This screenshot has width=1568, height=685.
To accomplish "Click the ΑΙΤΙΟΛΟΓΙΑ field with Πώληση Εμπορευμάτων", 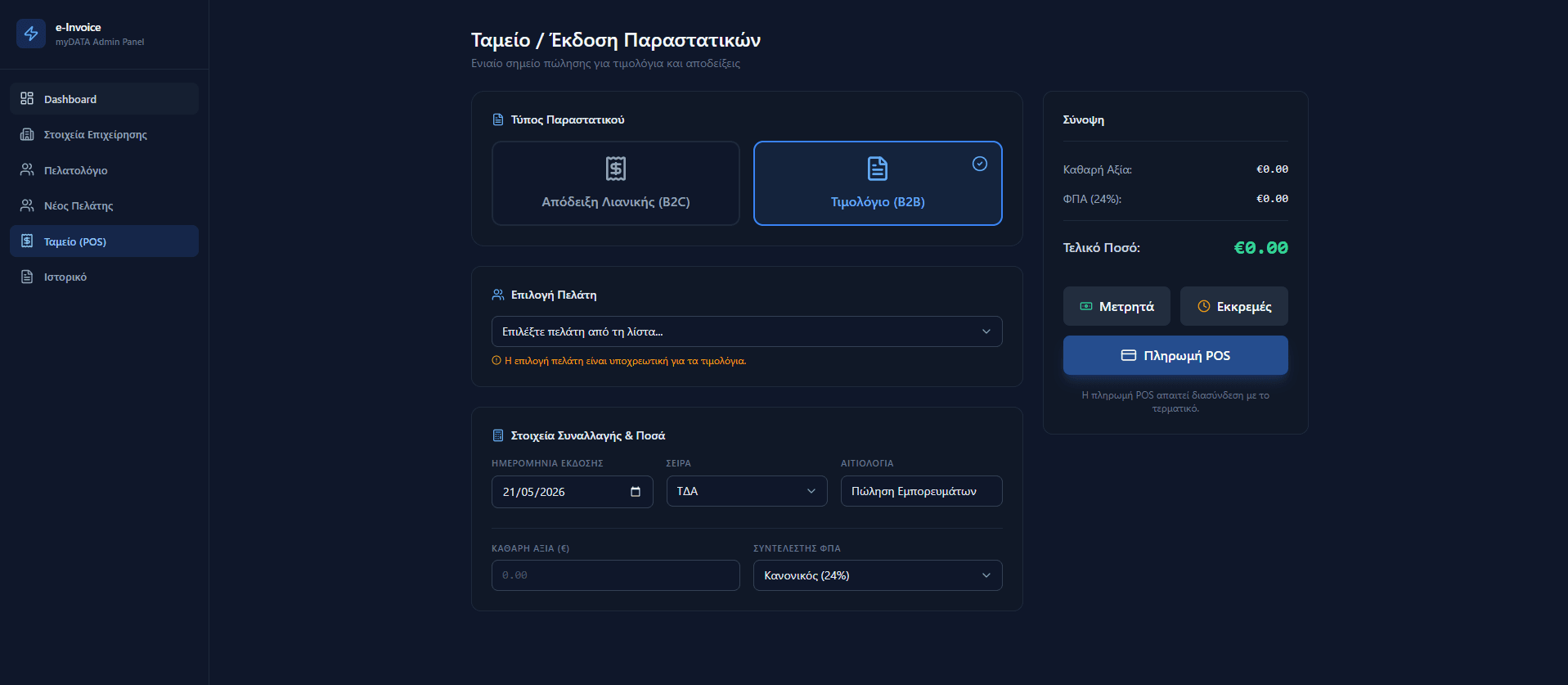I will [x=922, y=491].
